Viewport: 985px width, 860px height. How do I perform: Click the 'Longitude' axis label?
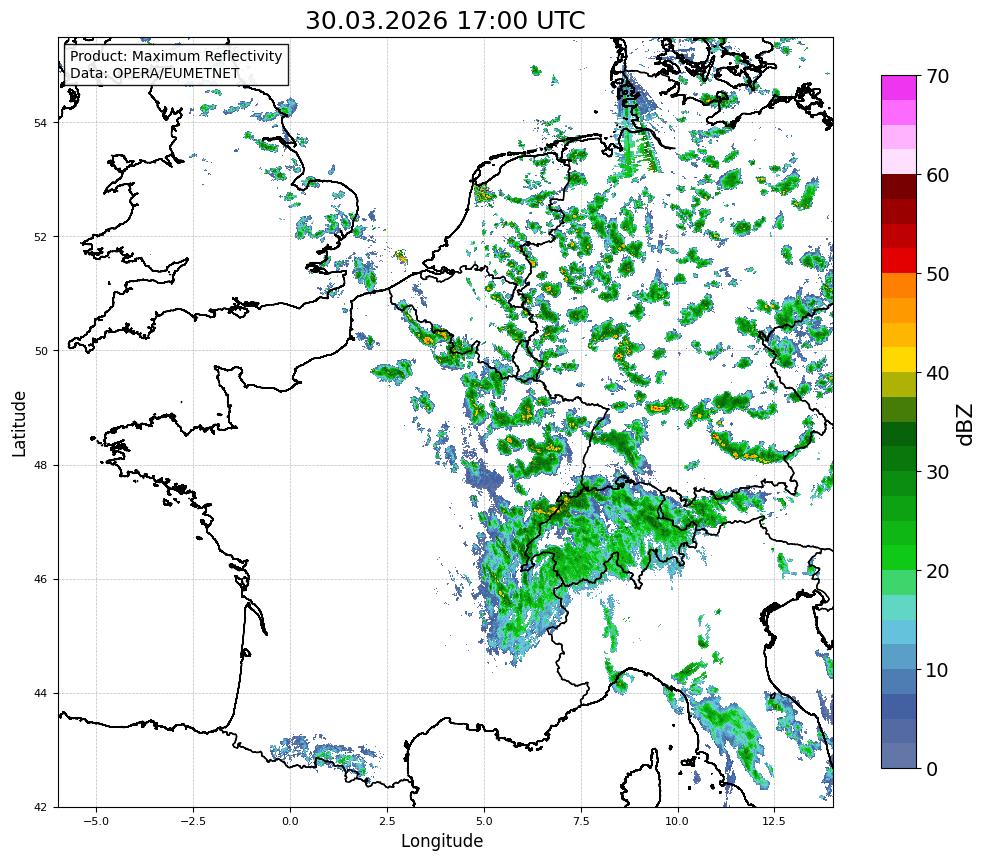[442, 841]
